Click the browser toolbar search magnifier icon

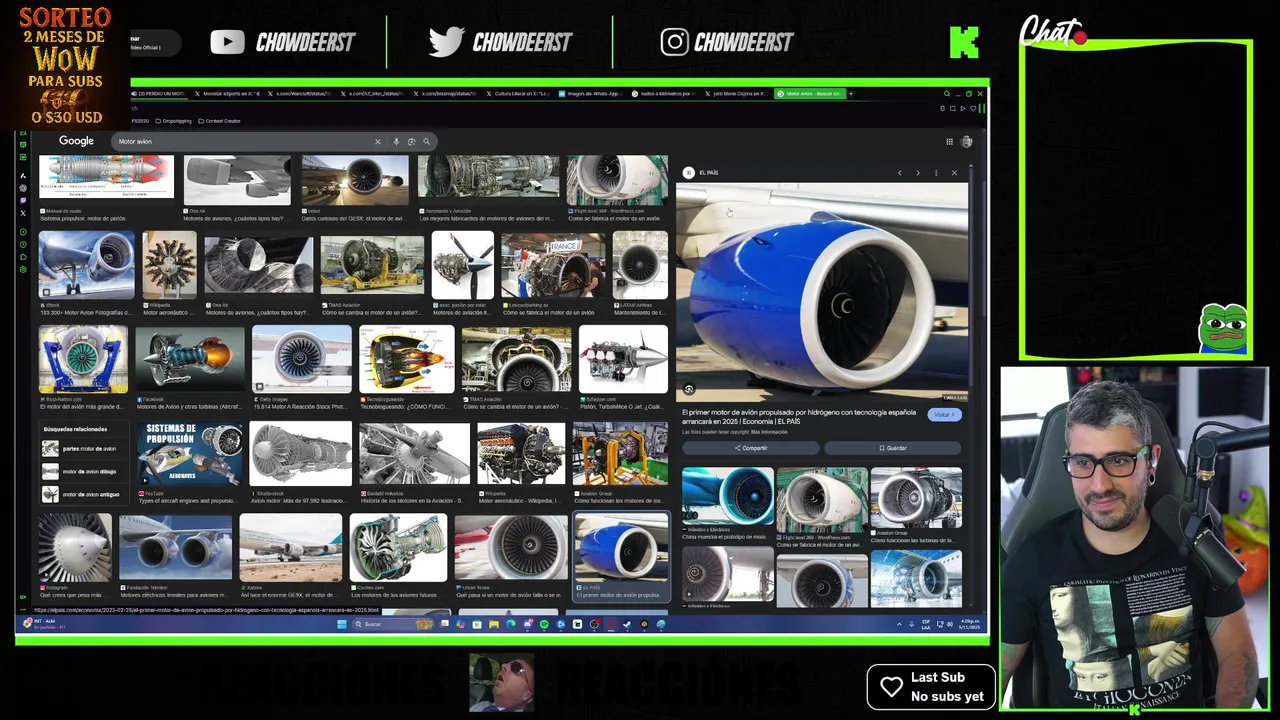click(x=946, y=93)
